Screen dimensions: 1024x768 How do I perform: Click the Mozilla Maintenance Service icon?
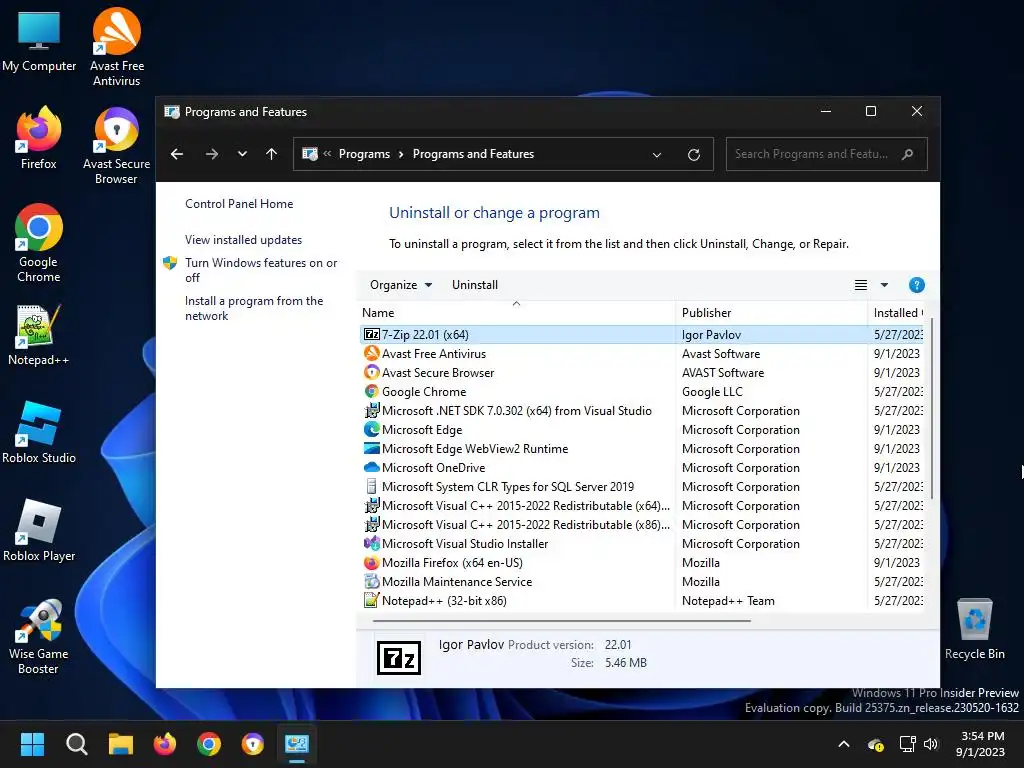(x=372, y=581)
